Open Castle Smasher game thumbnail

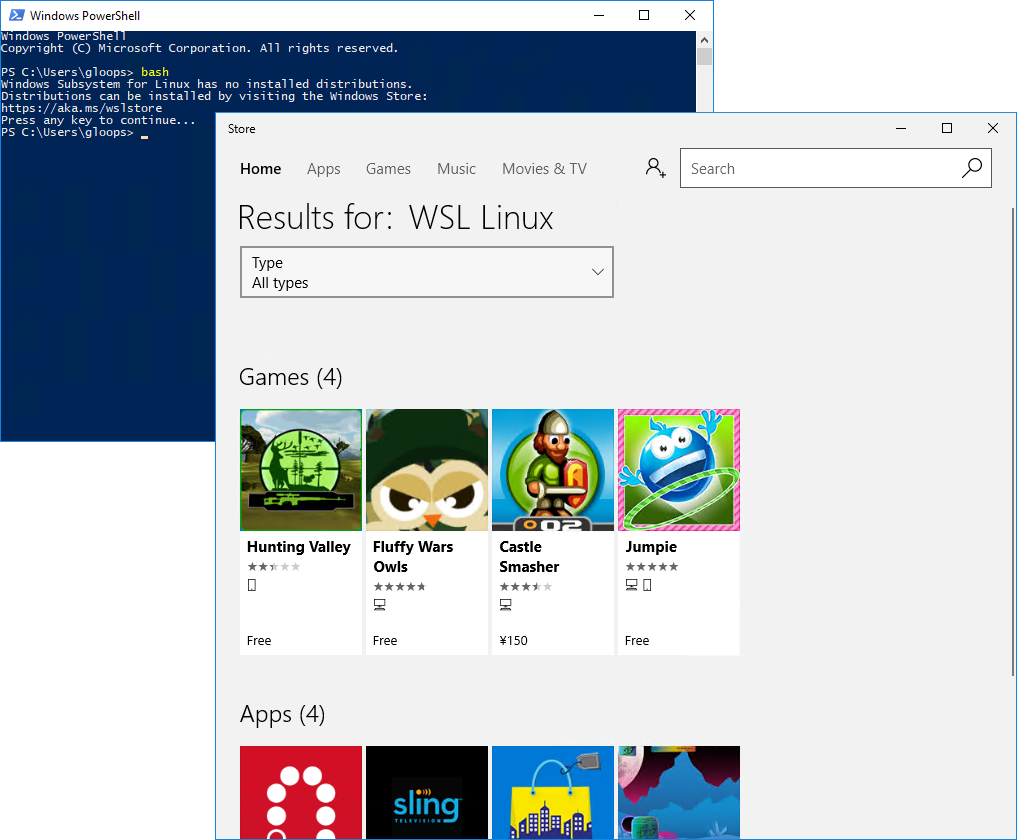553,470
